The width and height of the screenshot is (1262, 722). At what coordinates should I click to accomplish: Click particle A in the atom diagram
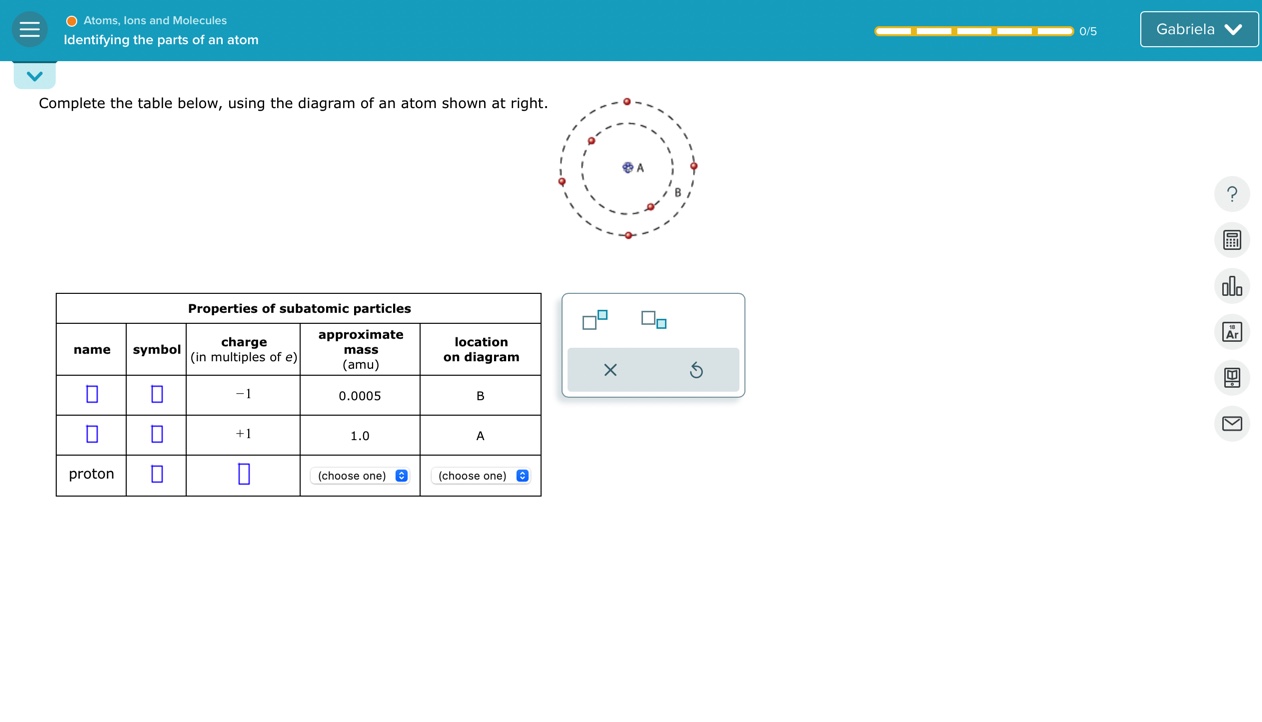pos(628,167)
